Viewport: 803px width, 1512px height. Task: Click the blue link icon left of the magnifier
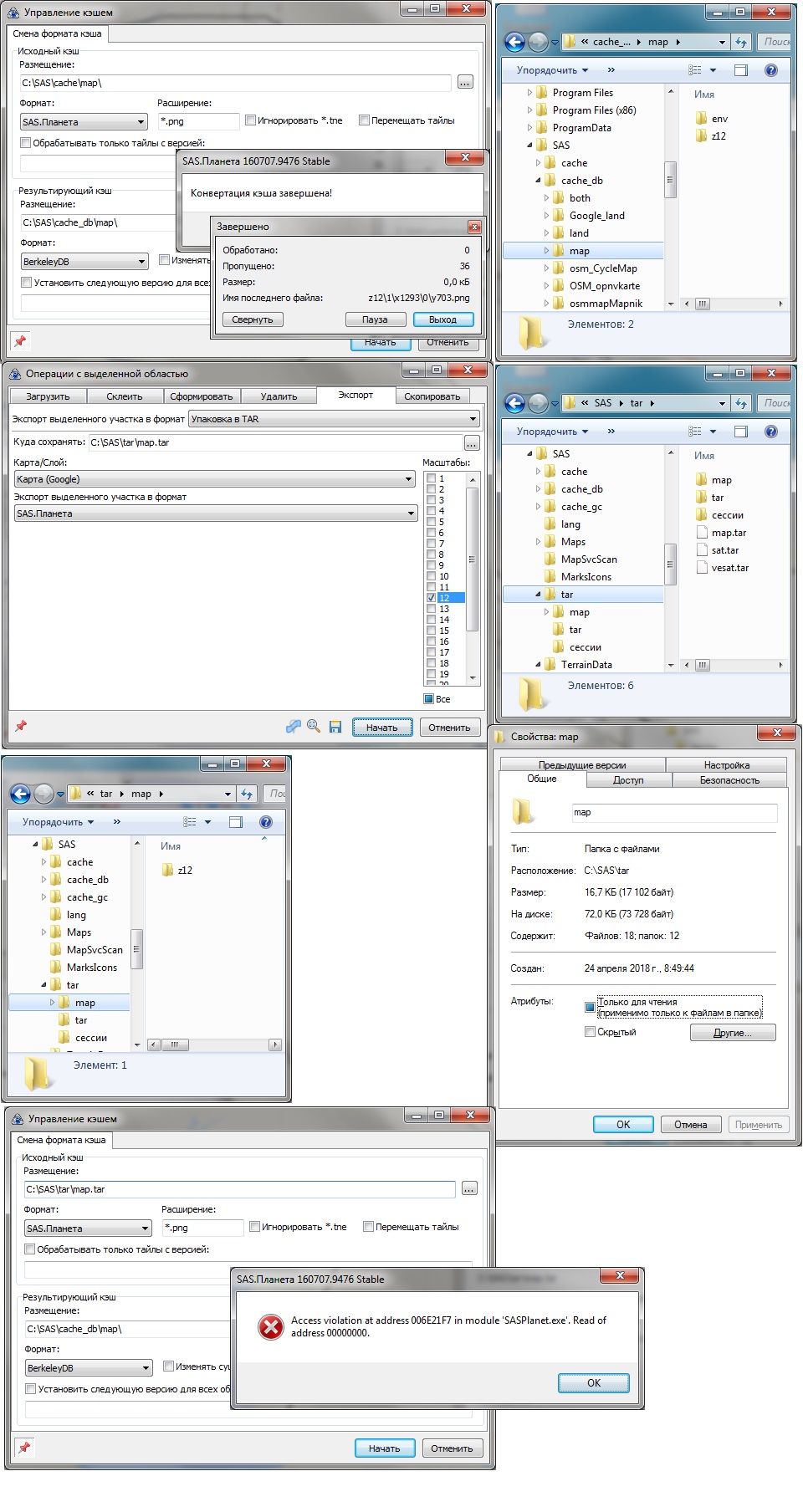click(x=293, y=727)
